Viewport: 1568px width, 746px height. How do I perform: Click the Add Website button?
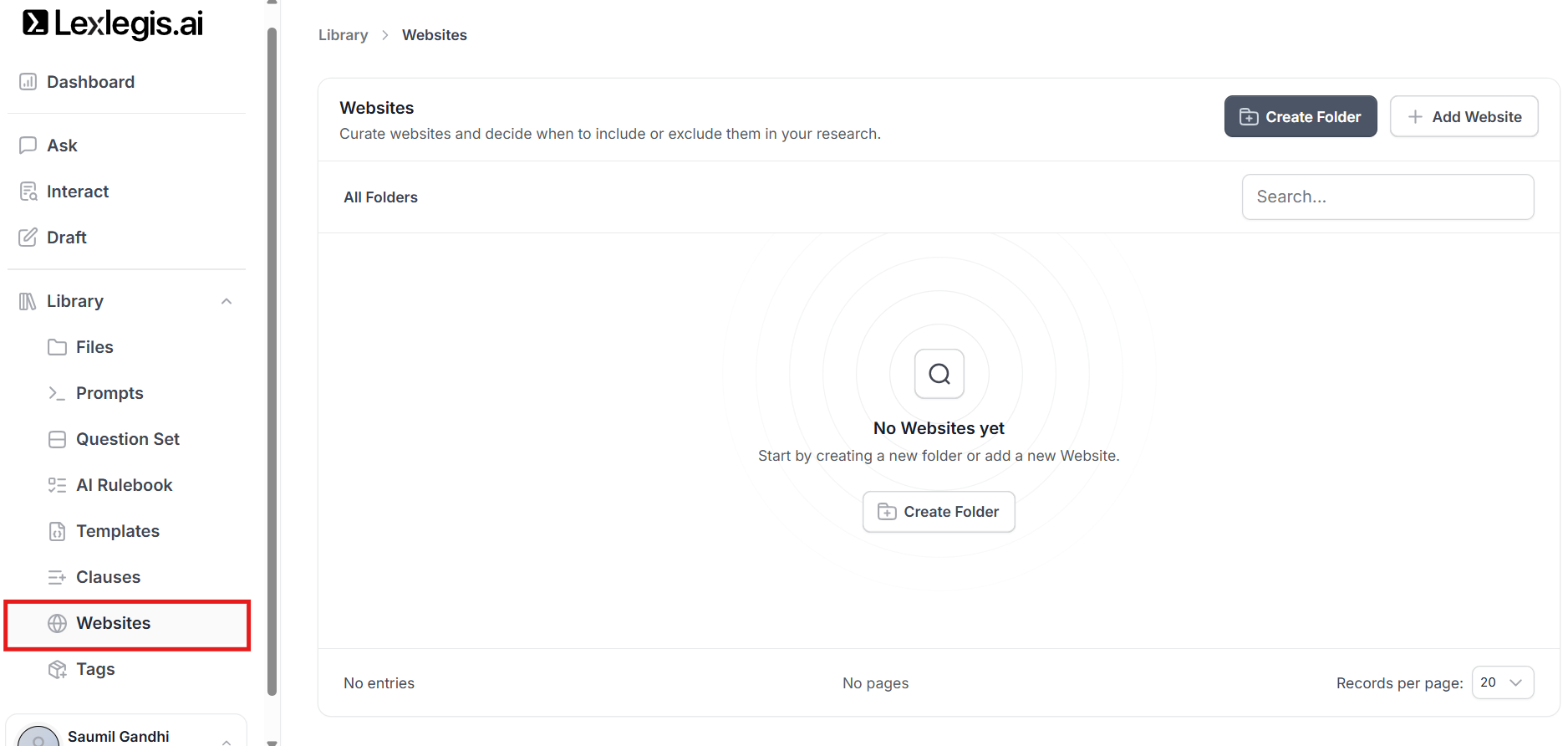click(x=1464, y=117)
